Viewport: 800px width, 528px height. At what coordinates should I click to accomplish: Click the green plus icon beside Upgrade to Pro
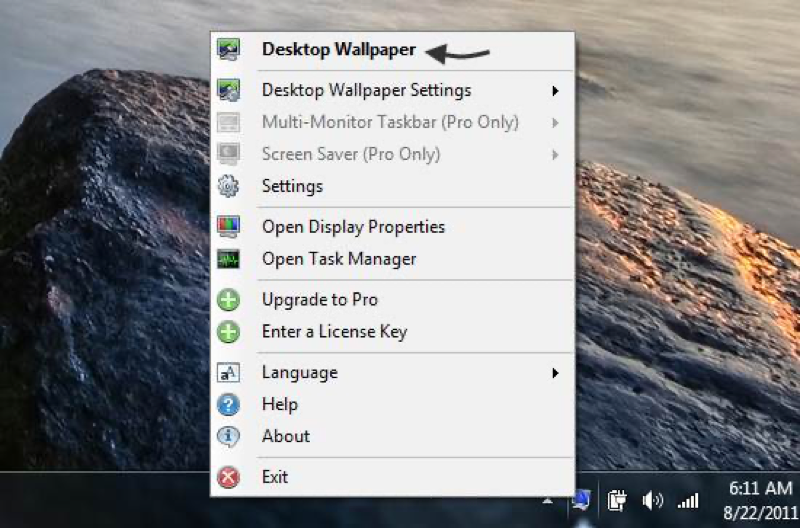228,299
